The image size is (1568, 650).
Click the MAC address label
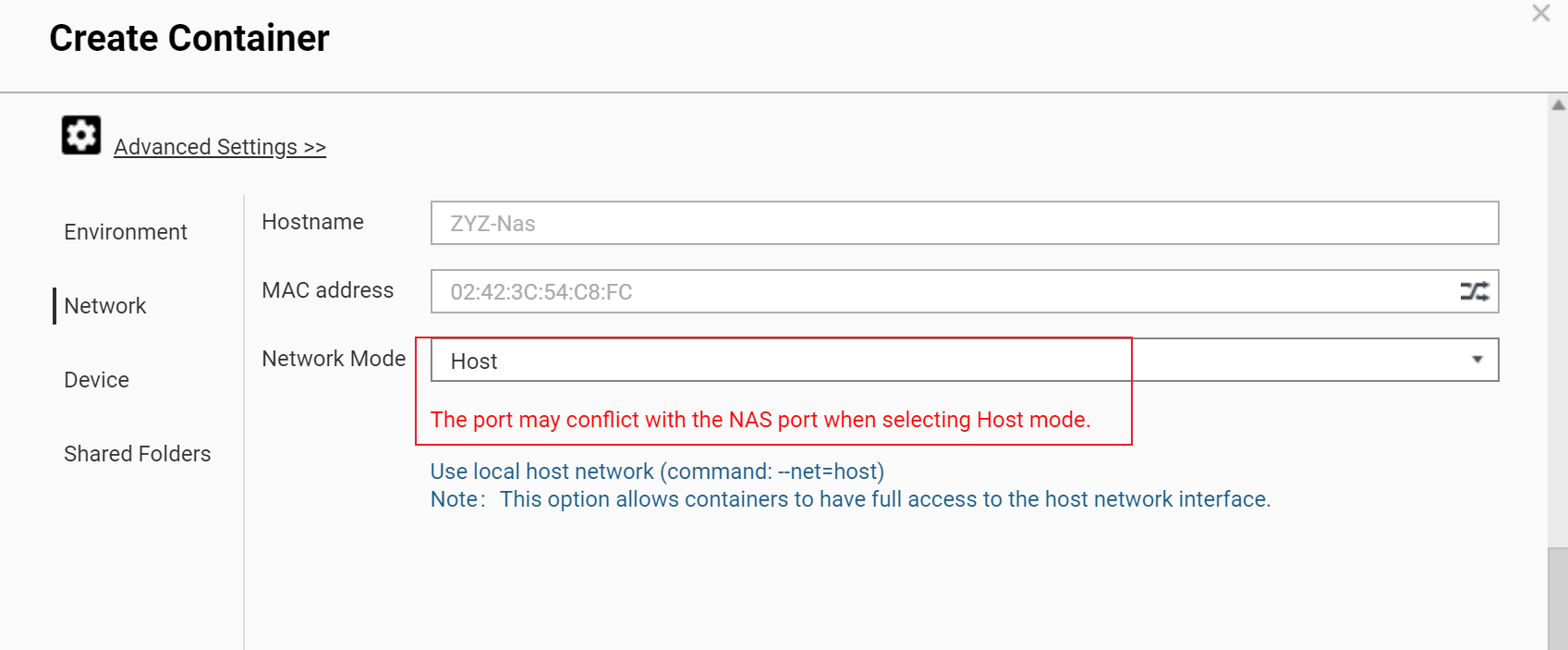point(327,290)
